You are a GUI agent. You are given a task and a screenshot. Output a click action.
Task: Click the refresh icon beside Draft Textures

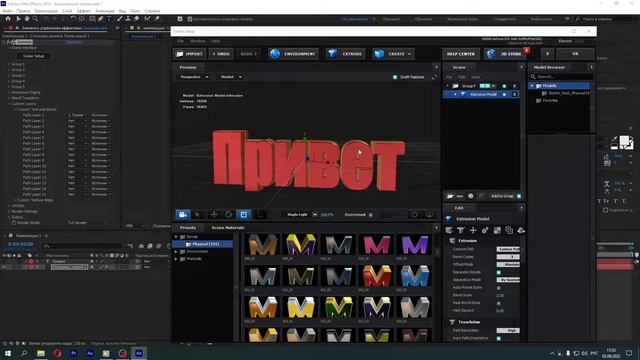[434, 77]
